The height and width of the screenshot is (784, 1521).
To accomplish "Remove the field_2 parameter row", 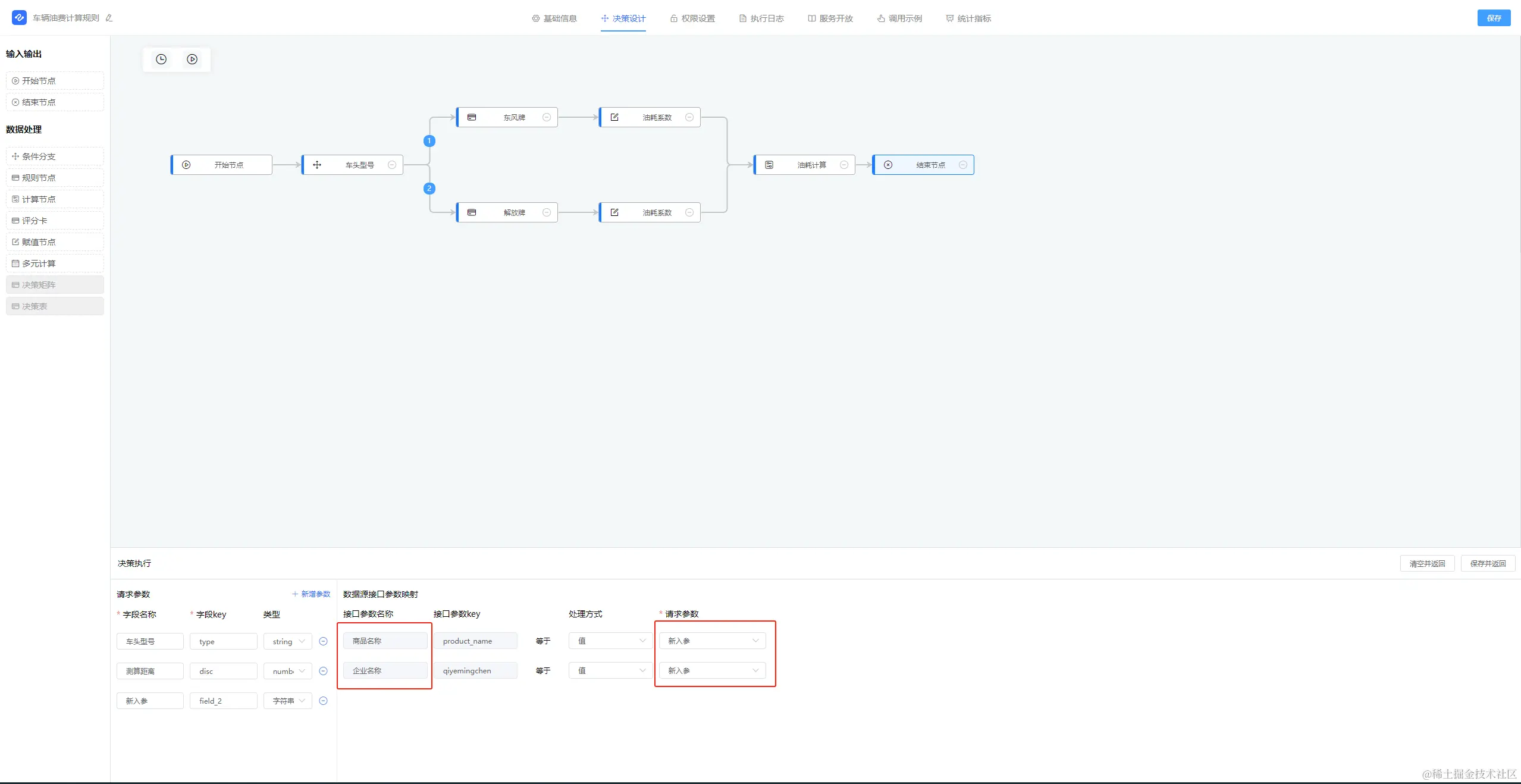I will click(x=324, y=701).
